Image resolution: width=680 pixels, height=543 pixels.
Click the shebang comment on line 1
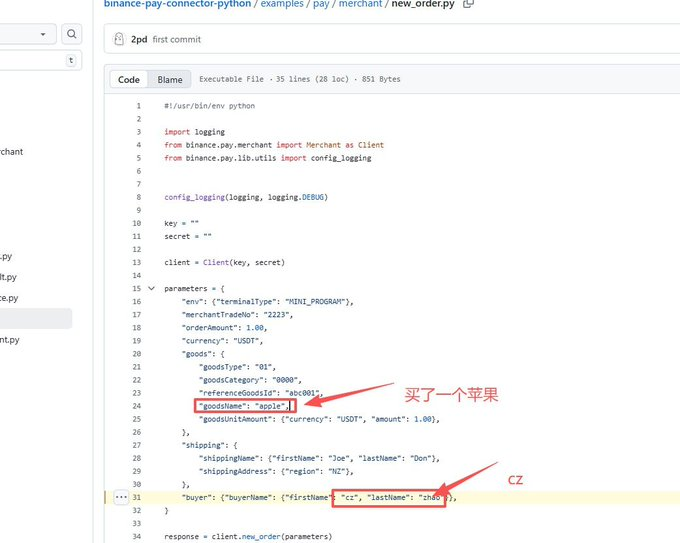tap(209, 106)
